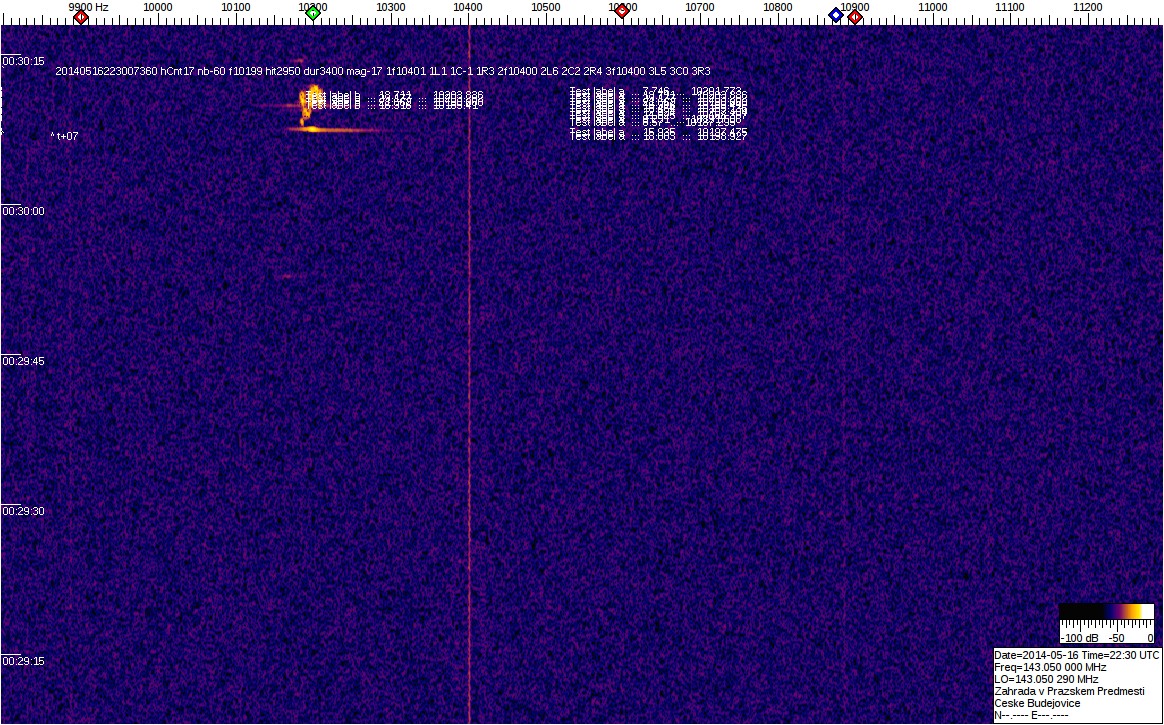Screen dimensions: 1164x725
Task: Click the 10000 frequency scale label
Action: pyautogui.click(x=158, y=7)
